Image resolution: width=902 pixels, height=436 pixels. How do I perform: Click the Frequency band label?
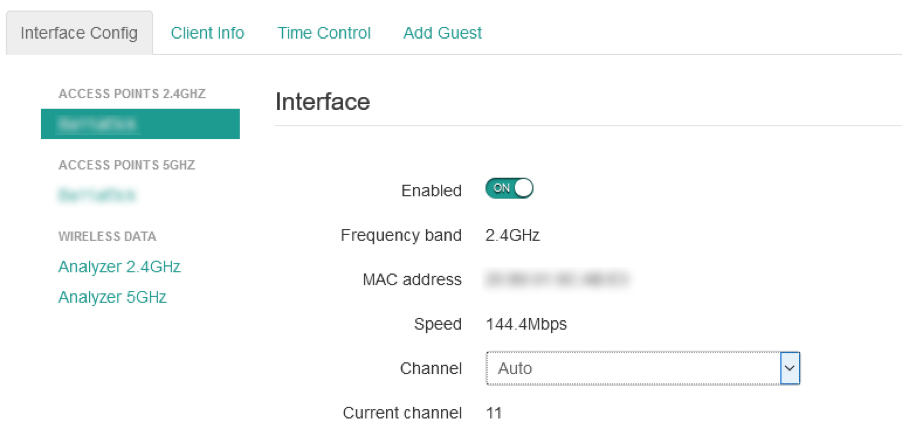click(x=401, y=235)
